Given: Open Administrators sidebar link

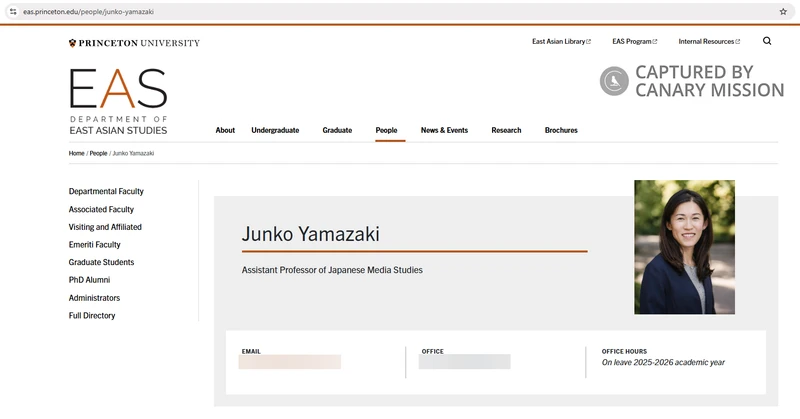Looking at the screenshot, I should tap(94, 298).
